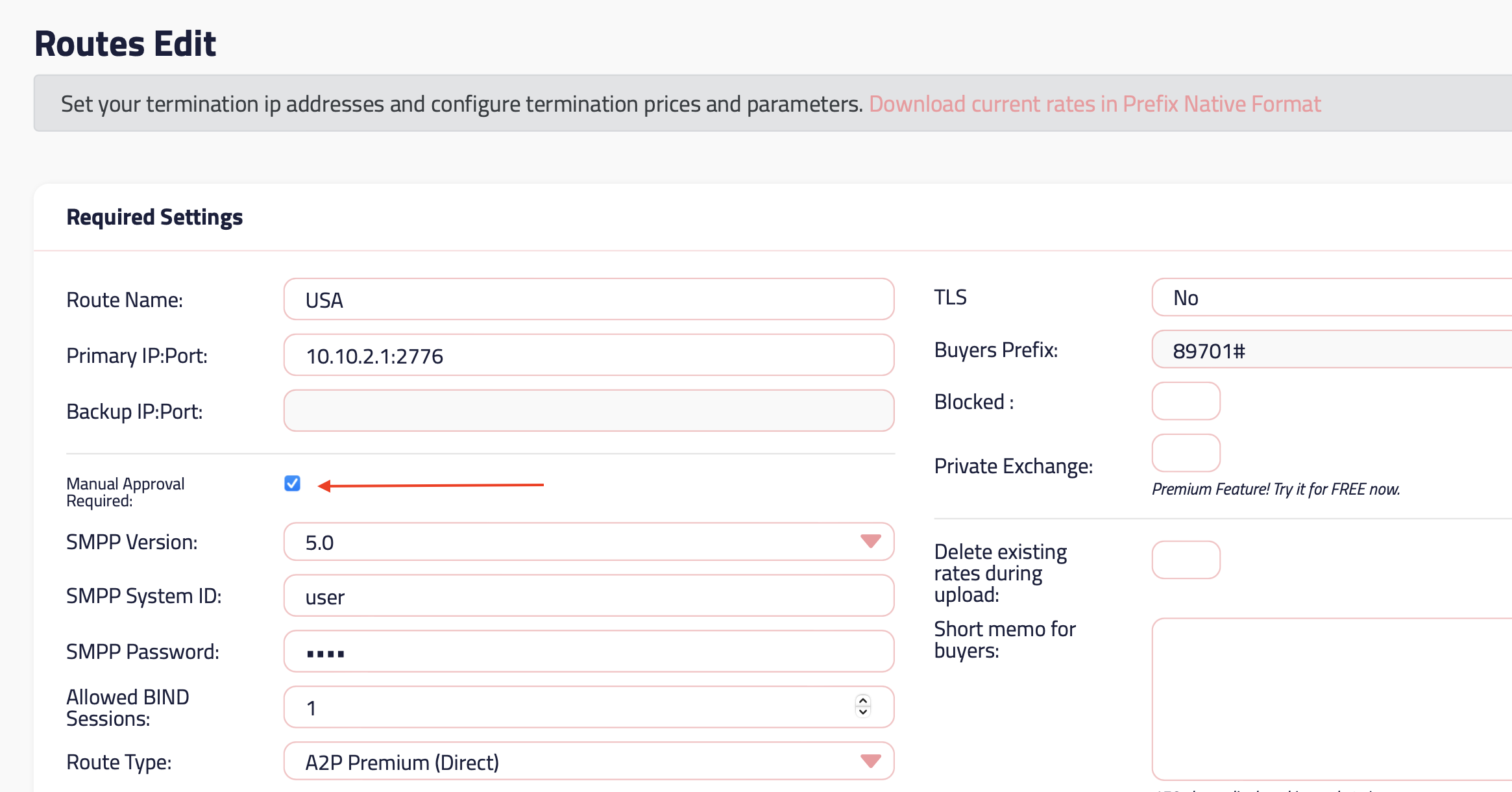This screenshot has width=1512, height=792.
Task: Click the A2P Premium (Direct) route type
Action: pos(402,762)
